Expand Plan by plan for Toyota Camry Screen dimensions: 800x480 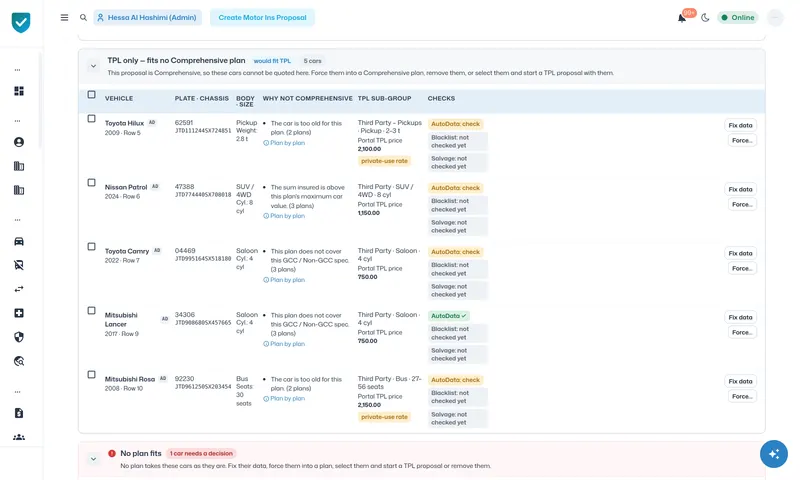point(284,280)
